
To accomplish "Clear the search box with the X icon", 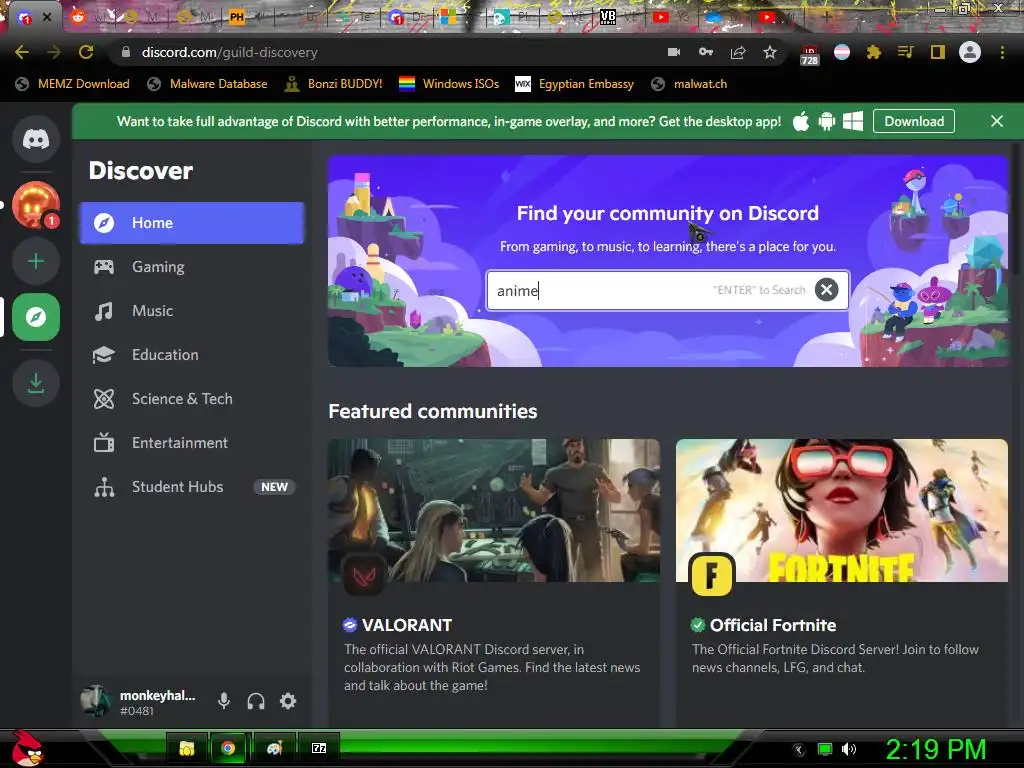I will [826, 289].
